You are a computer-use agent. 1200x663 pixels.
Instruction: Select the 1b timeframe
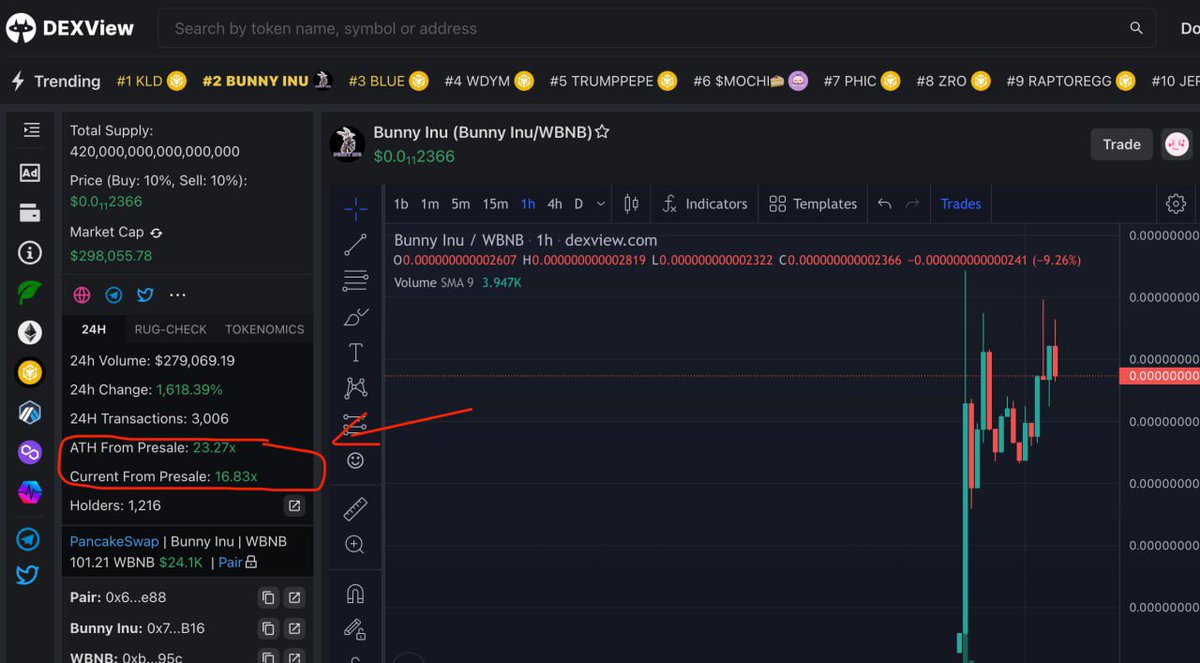401,204
